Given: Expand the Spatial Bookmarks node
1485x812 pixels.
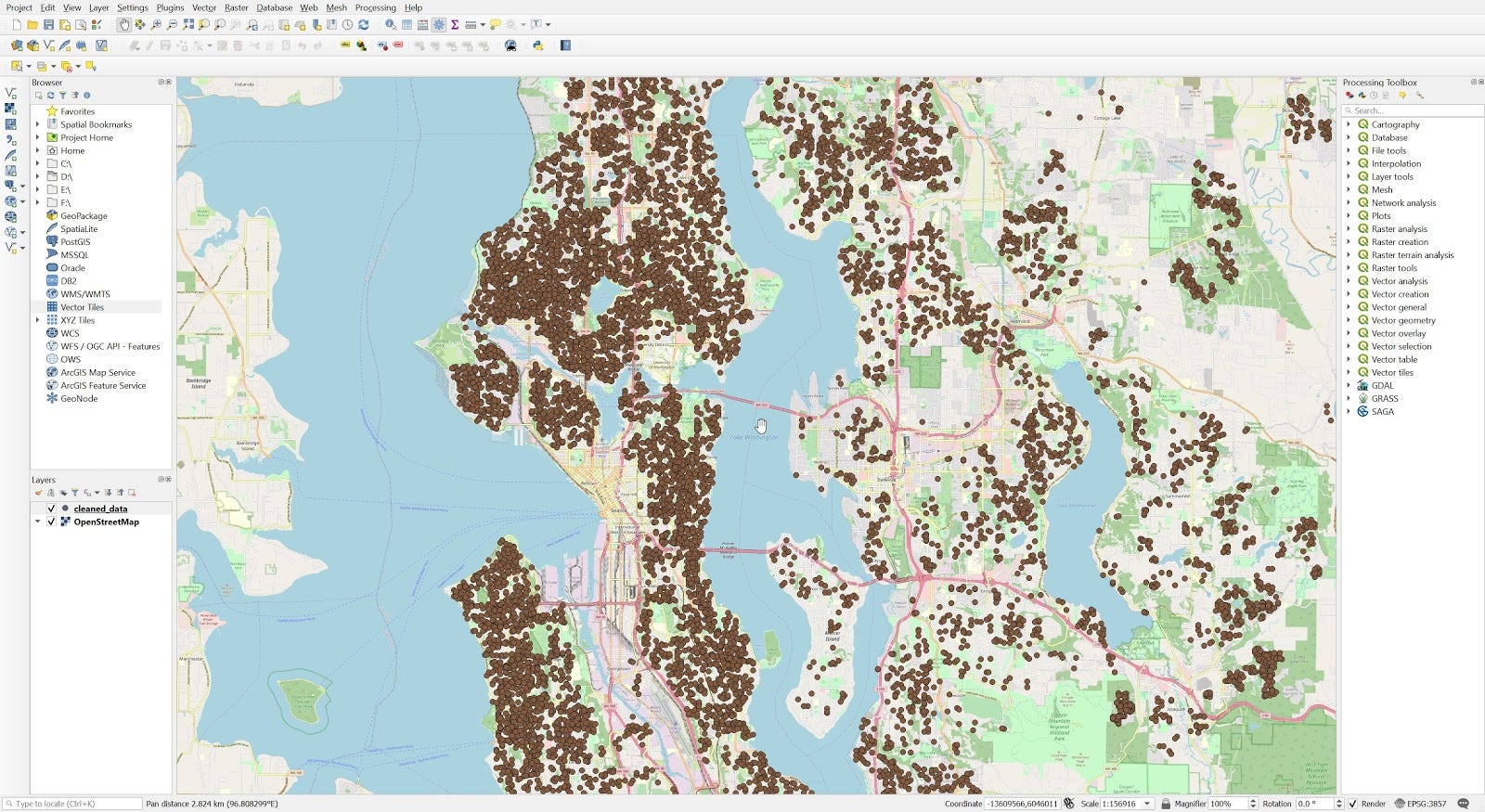Looking at the screenshot, I should [x=37, y=124].
